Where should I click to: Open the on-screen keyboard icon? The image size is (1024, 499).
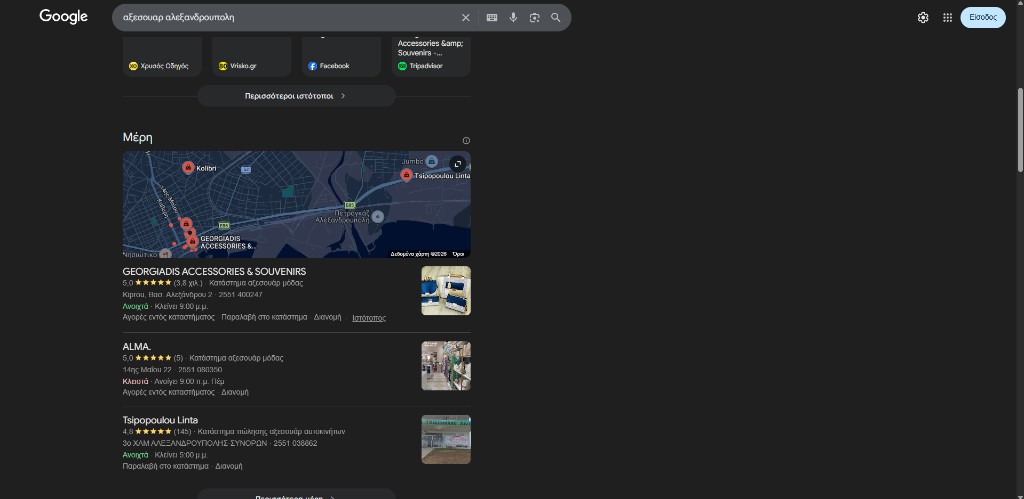(492, 18)
